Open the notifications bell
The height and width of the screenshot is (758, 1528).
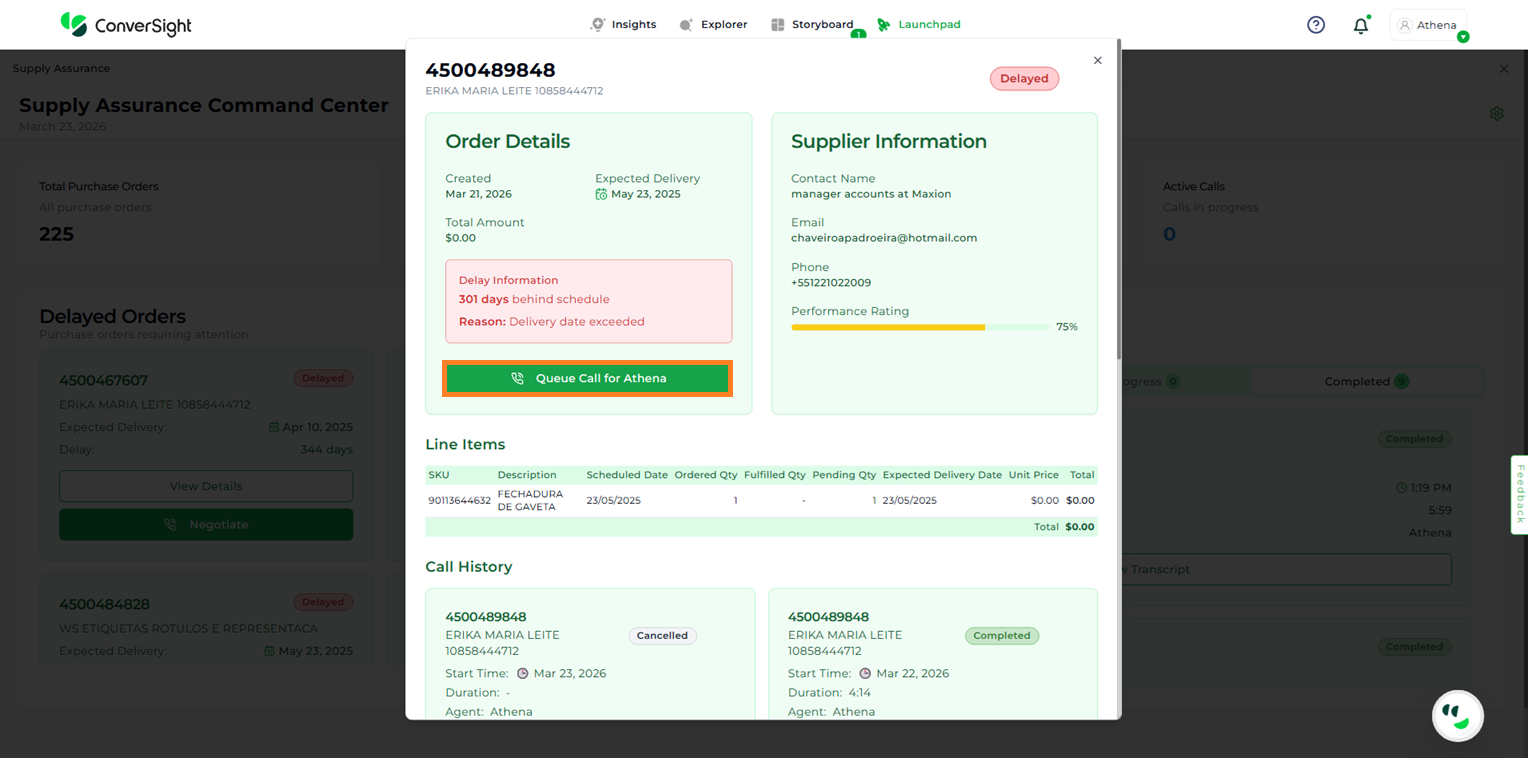pyautogui.click(x=1360, y=26)
